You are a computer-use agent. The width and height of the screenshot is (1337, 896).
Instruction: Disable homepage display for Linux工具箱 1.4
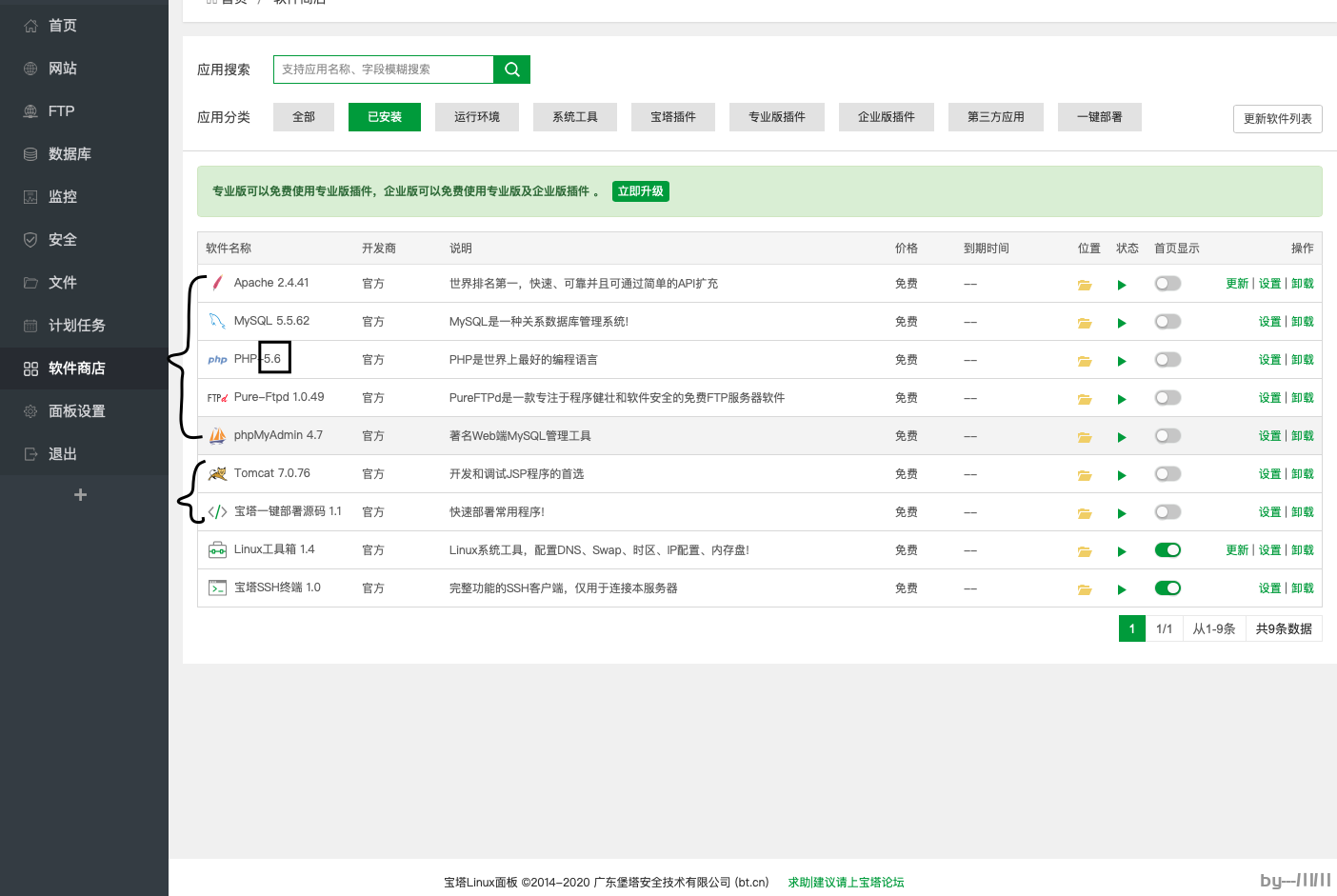1167,549
